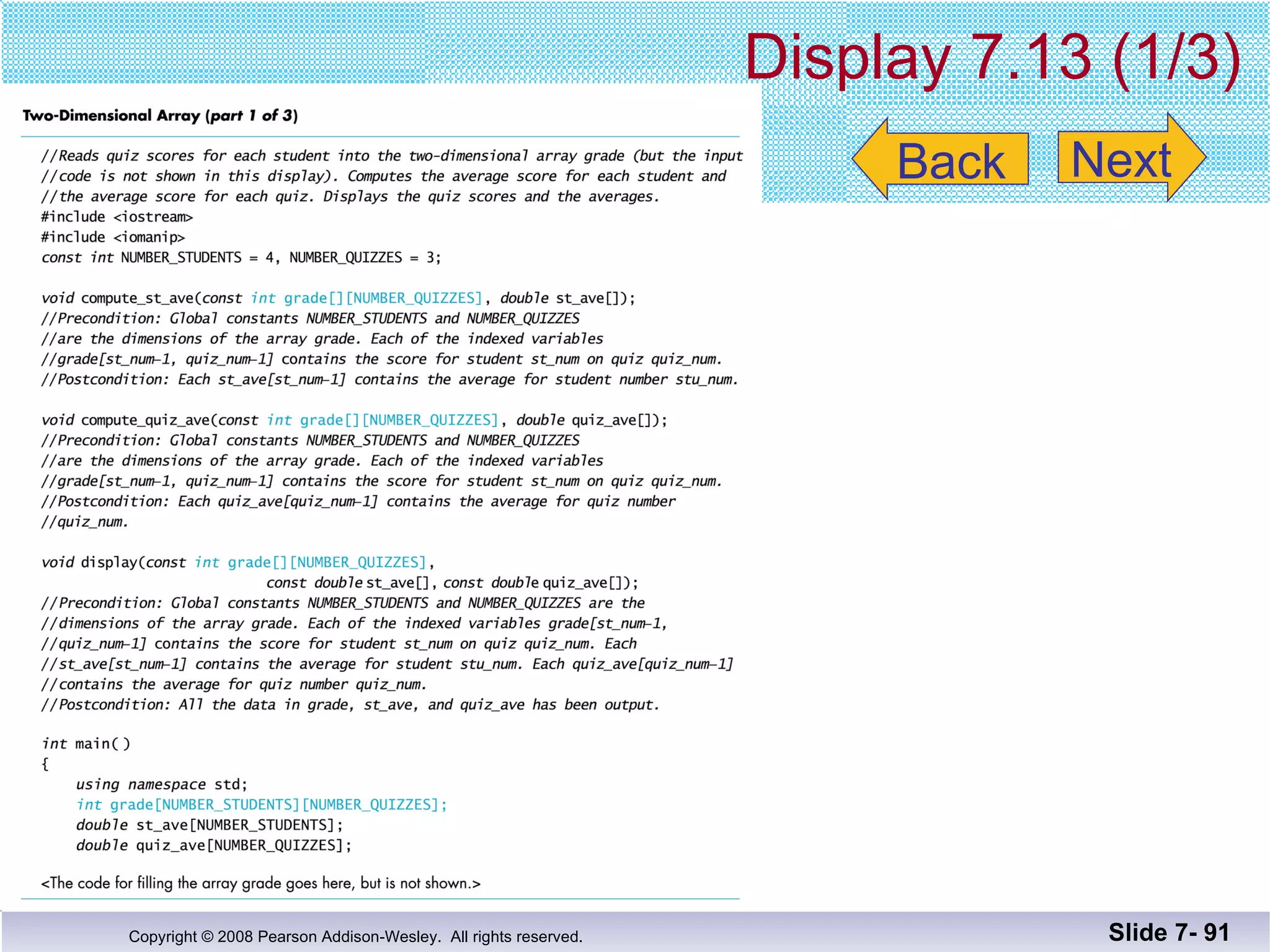Click the 'using namespace std;' line
The image size is (1270, 952).
161,785
